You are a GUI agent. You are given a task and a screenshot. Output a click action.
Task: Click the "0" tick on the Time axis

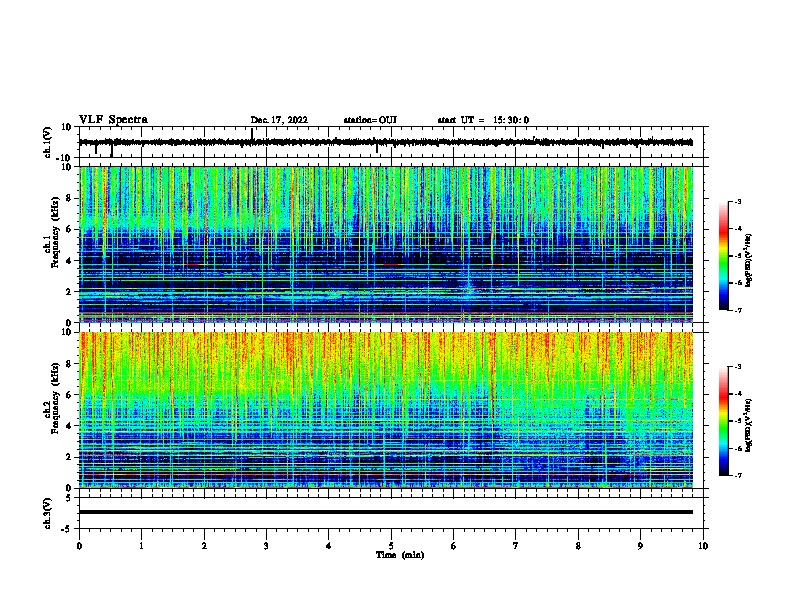(x=79, y=546)
